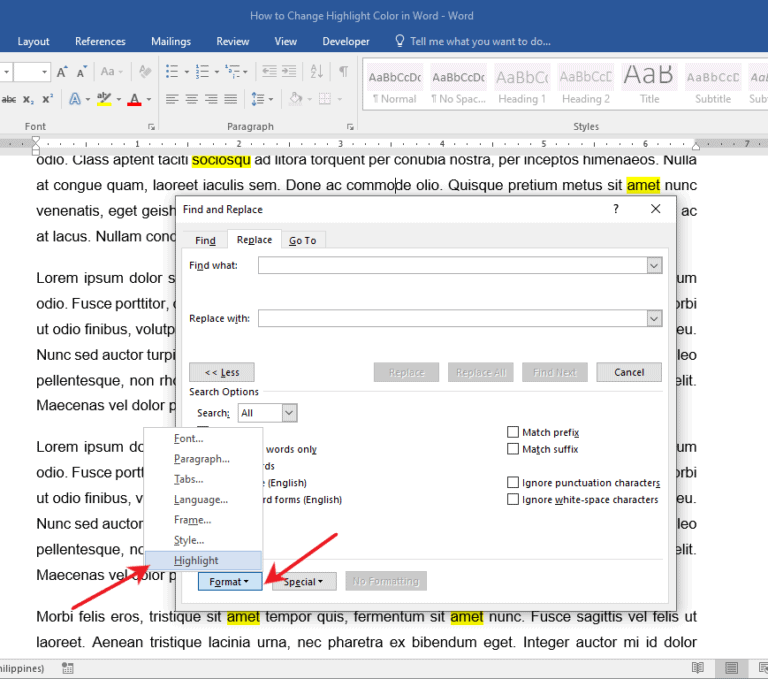Click Cancel in Find and Replace
Viewport: 768px width, 679px height.
(629, 372)
